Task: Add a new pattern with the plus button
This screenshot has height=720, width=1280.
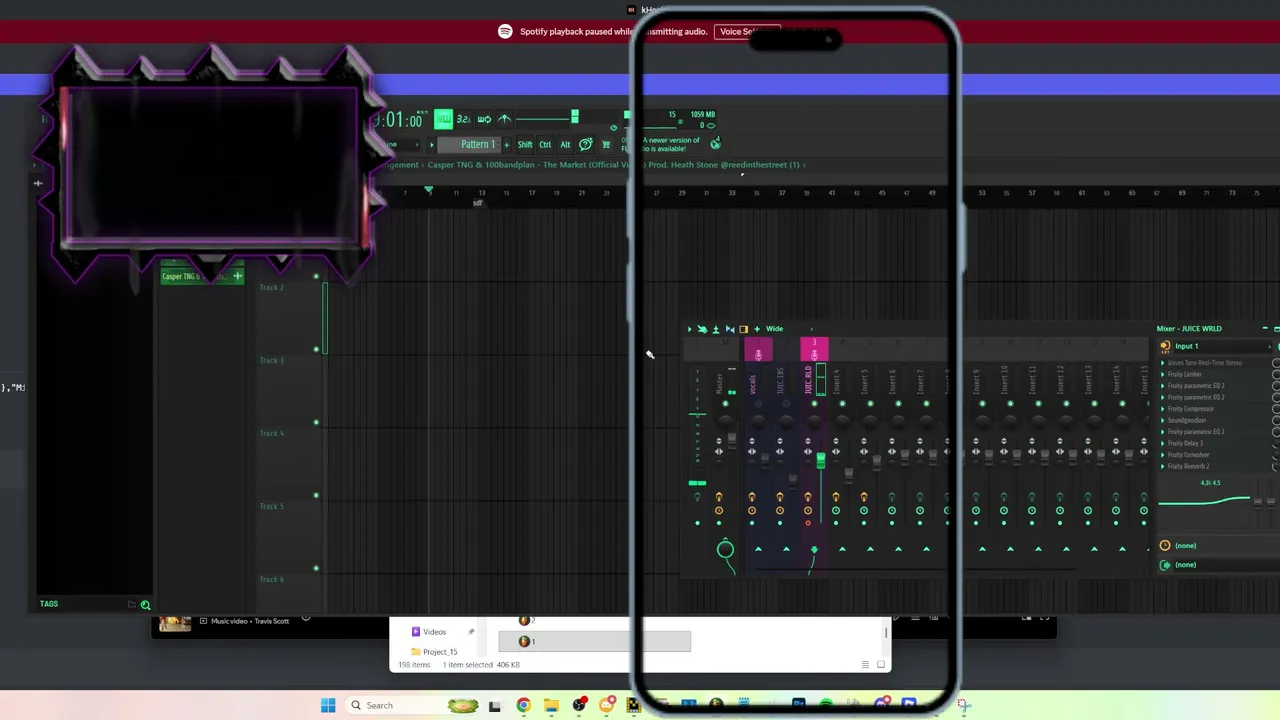Action: [x=506, y=144]
